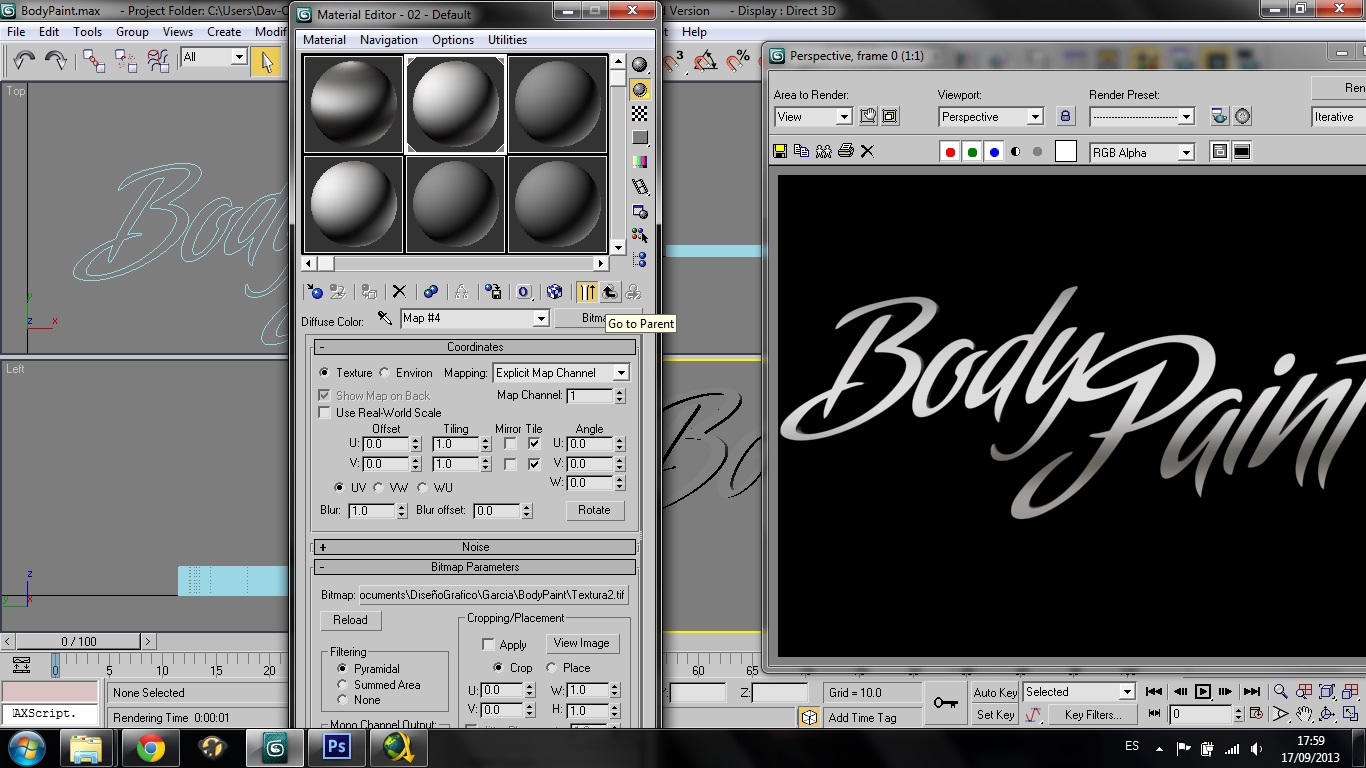Open Tools menu in 3ds Max
Viewport: 1366px width, 768px height.
[x=87, y=32]
